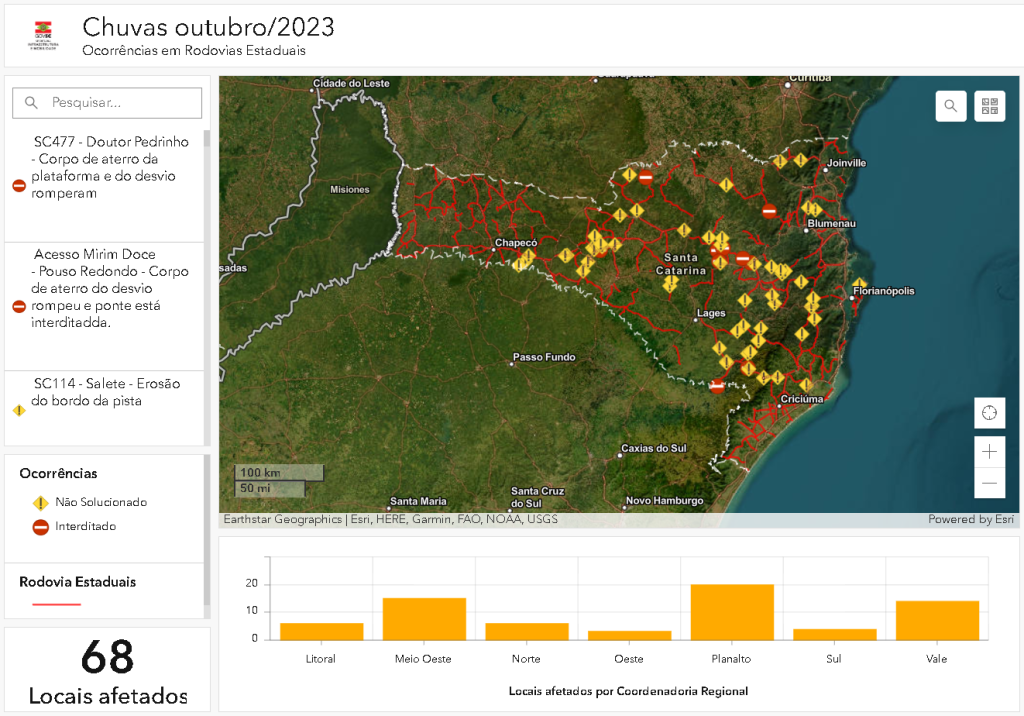The image size is (1024, 716).
Task: Select the SC477 - Doutor Pedrinho occurrence
Action: [104, 186]
